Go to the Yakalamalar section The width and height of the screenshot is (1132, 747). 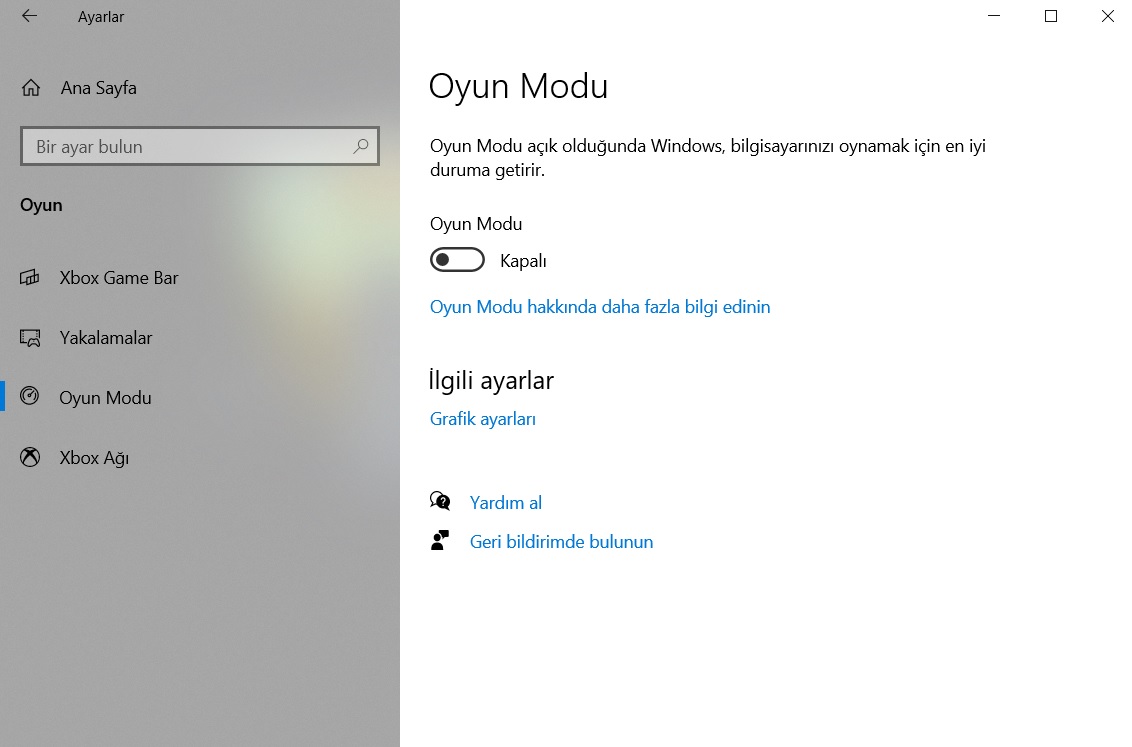pos(105,338)
